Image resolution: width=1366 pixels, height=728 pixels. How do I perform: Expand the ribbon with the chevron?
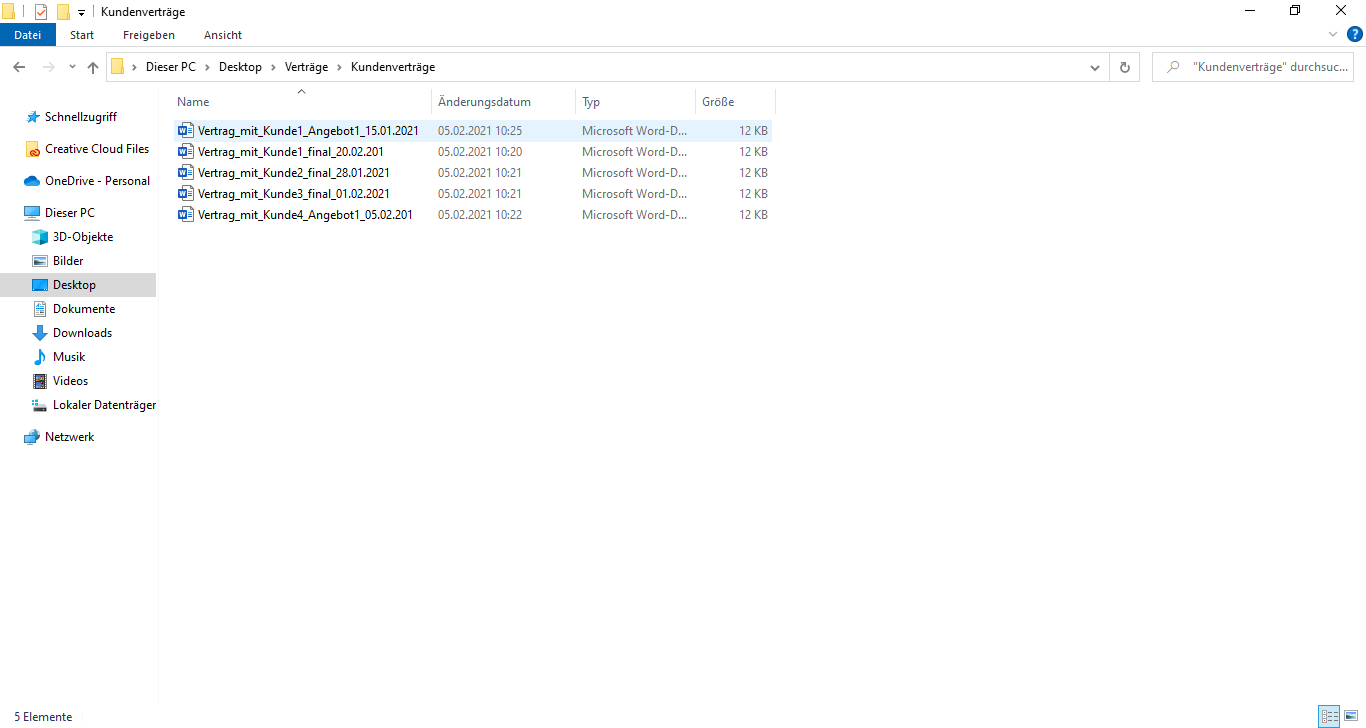[x=1333, y=34]
